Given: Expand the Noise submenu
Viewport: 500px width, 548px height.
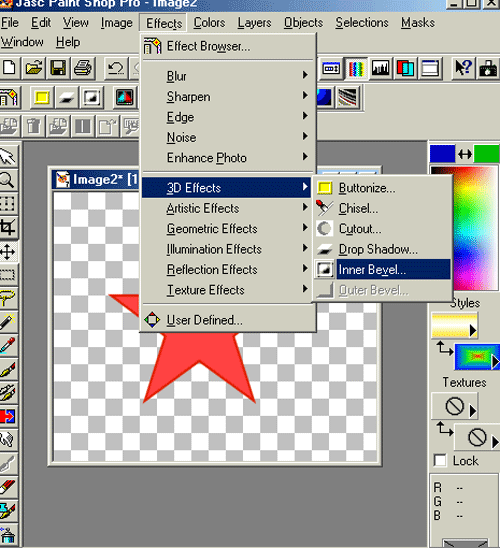Looking at the screenshot, I should (x=227, y=137).
